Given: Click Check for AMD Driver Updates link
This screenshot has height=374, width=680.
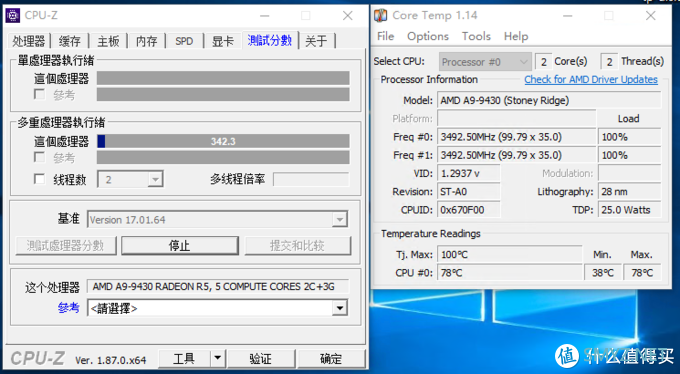Looking at the screenshot, I should tap(591, 79).
